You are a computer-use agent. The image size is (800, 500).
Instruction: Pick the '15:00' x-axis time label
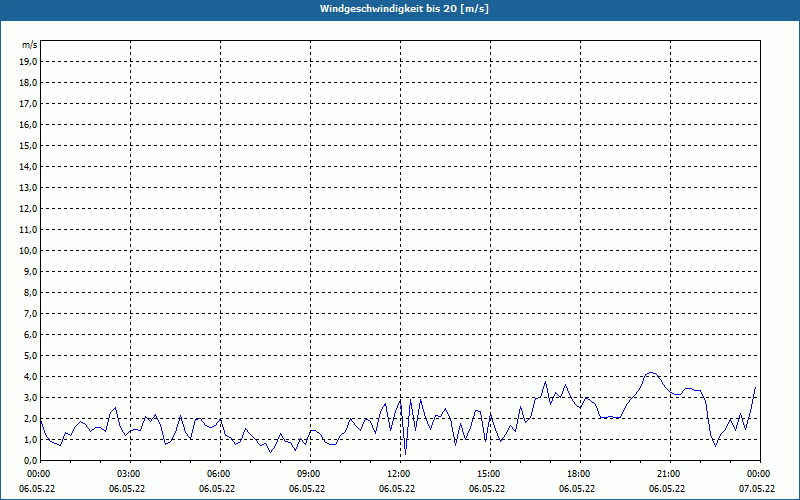point(487,474)
